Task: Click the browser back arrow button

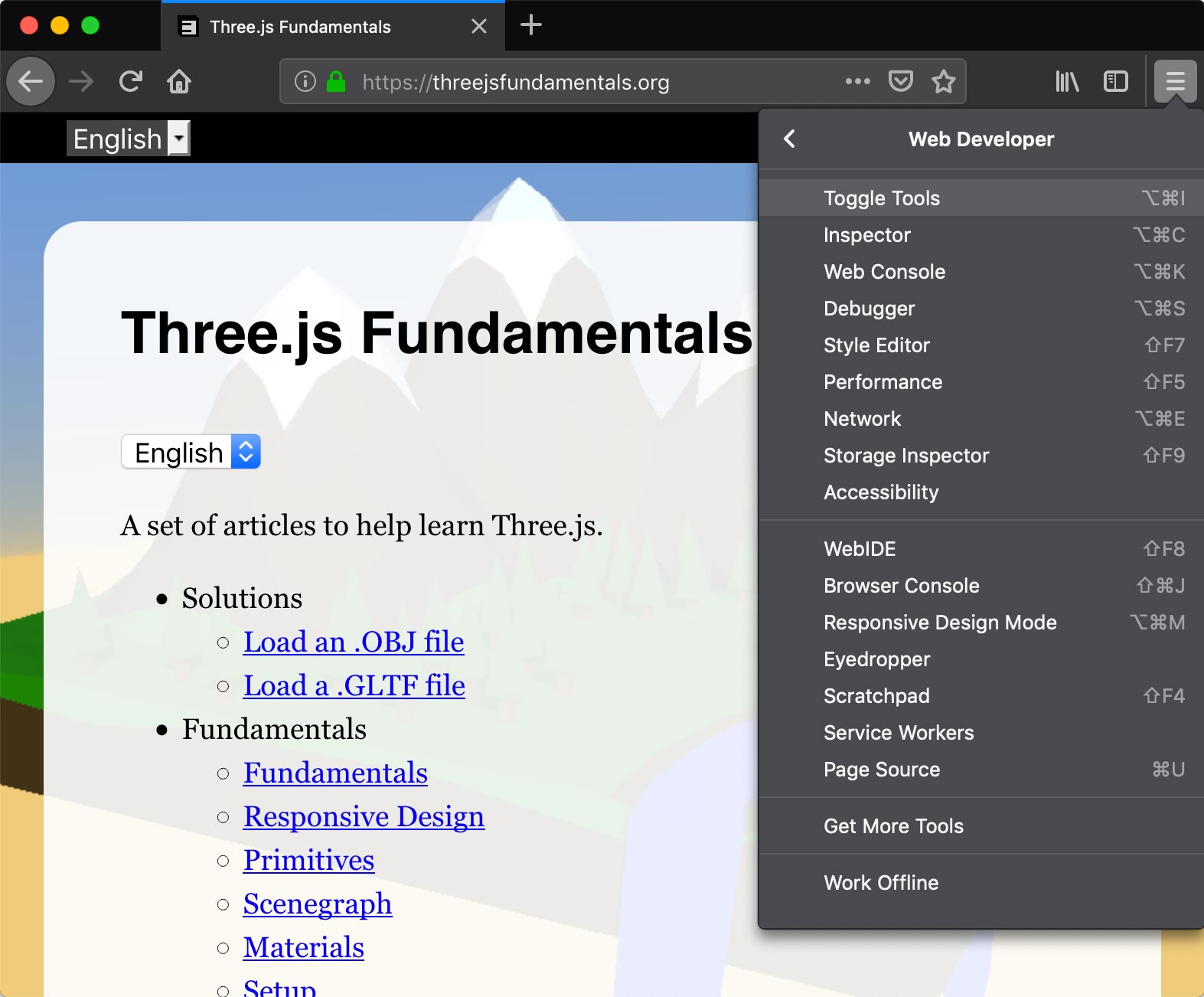Action: [31, 81]
